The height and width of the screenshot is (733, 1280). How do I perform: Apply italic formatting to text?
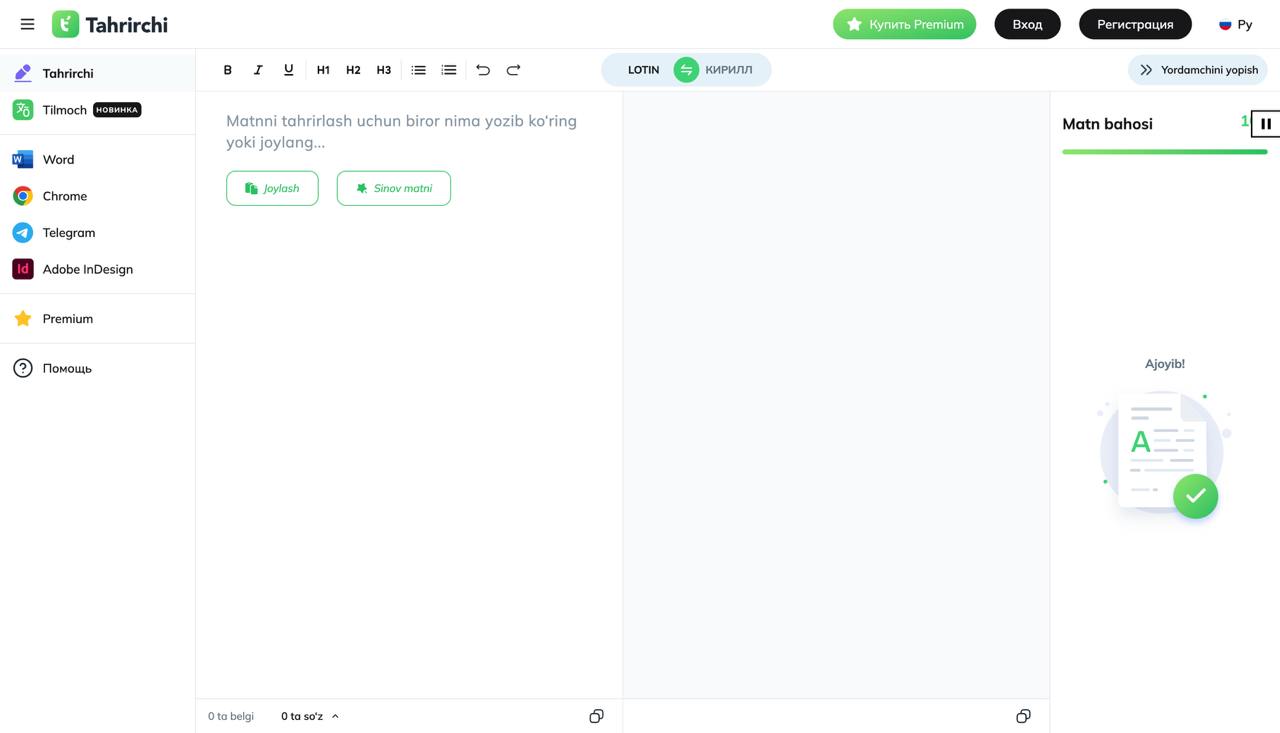258,70
